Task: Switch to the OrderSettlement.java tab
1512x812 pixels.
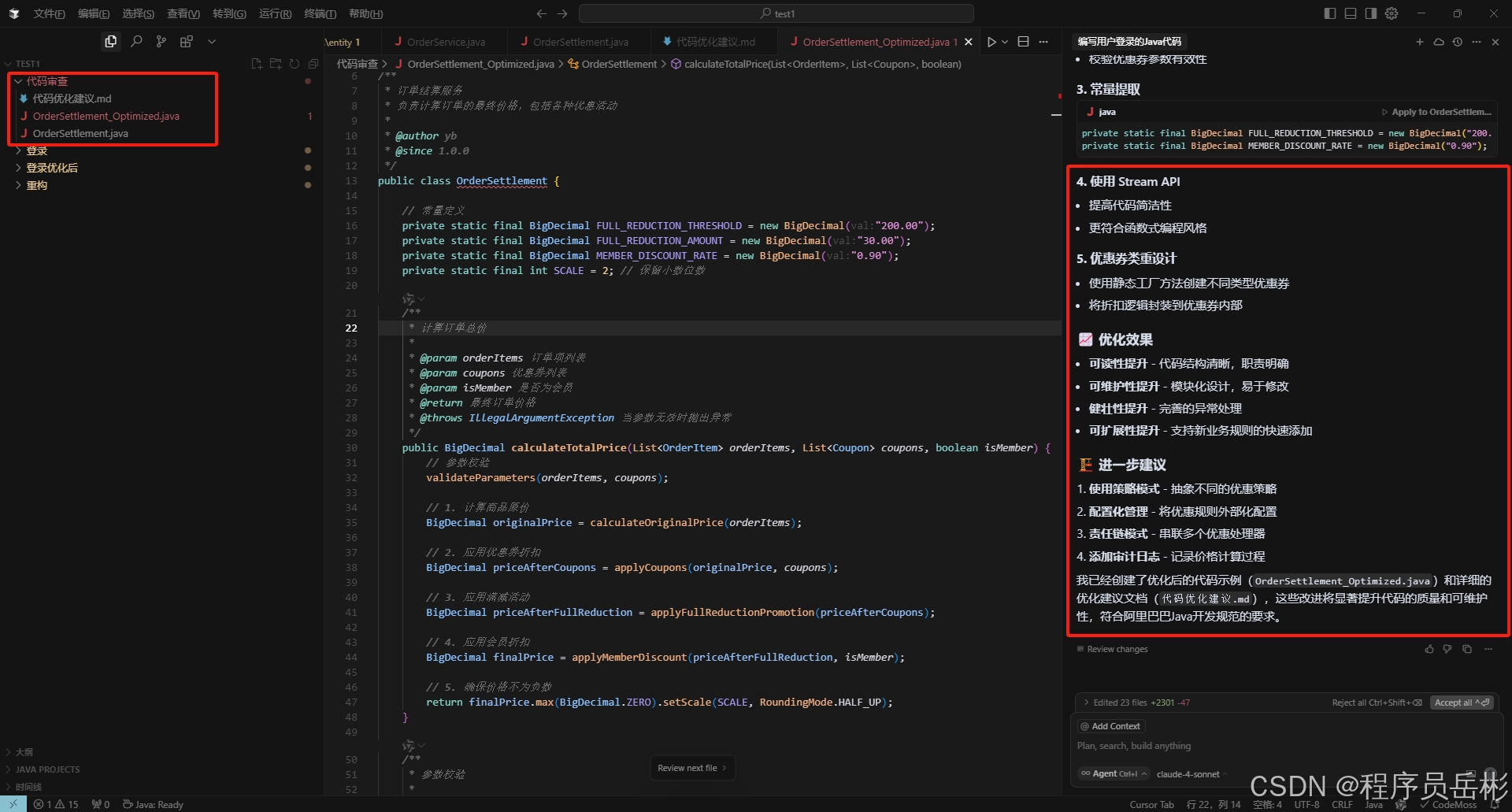Action: [x=580, y=42]
